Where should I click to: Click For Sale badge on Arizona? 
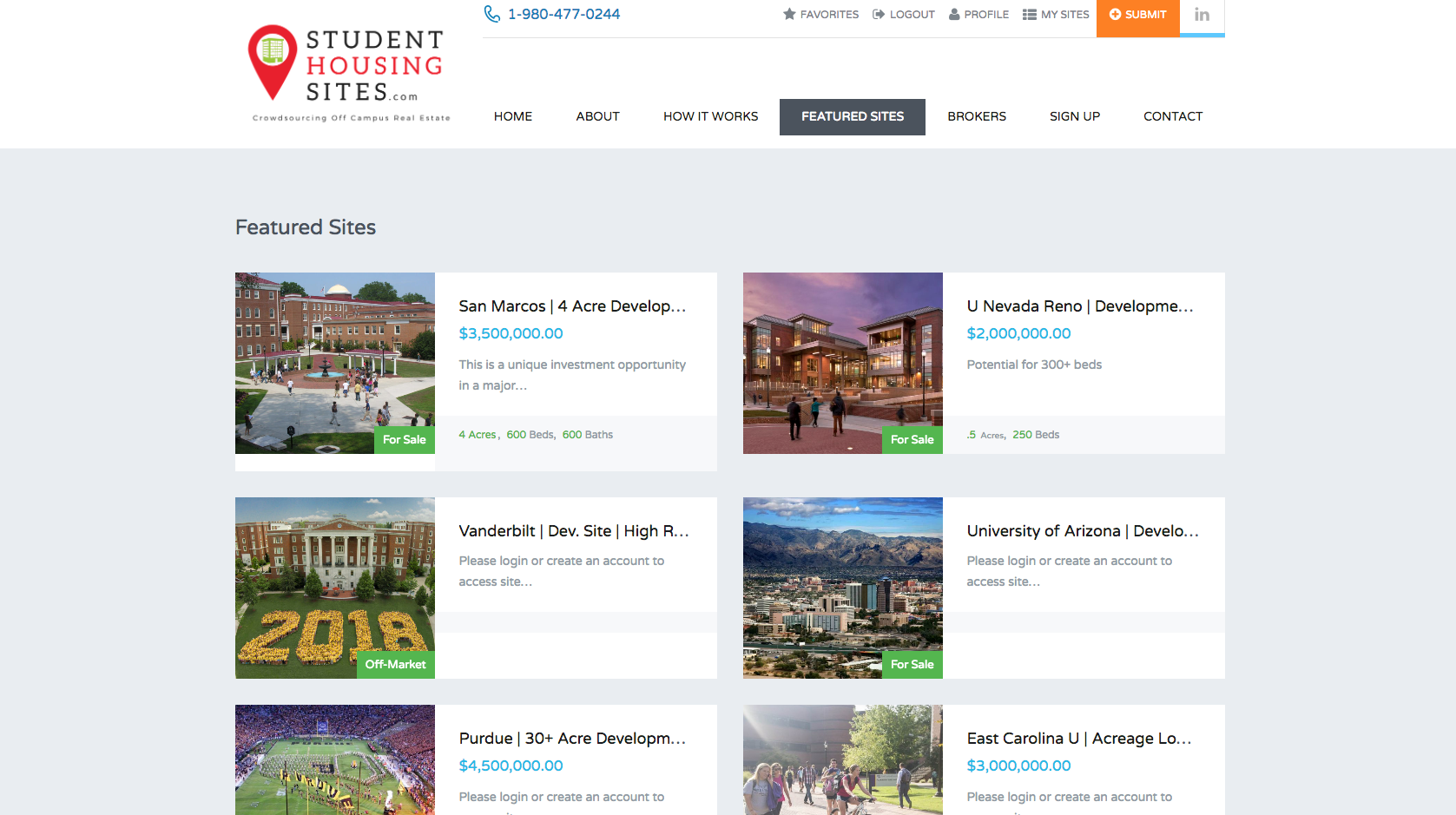[912, 665]
